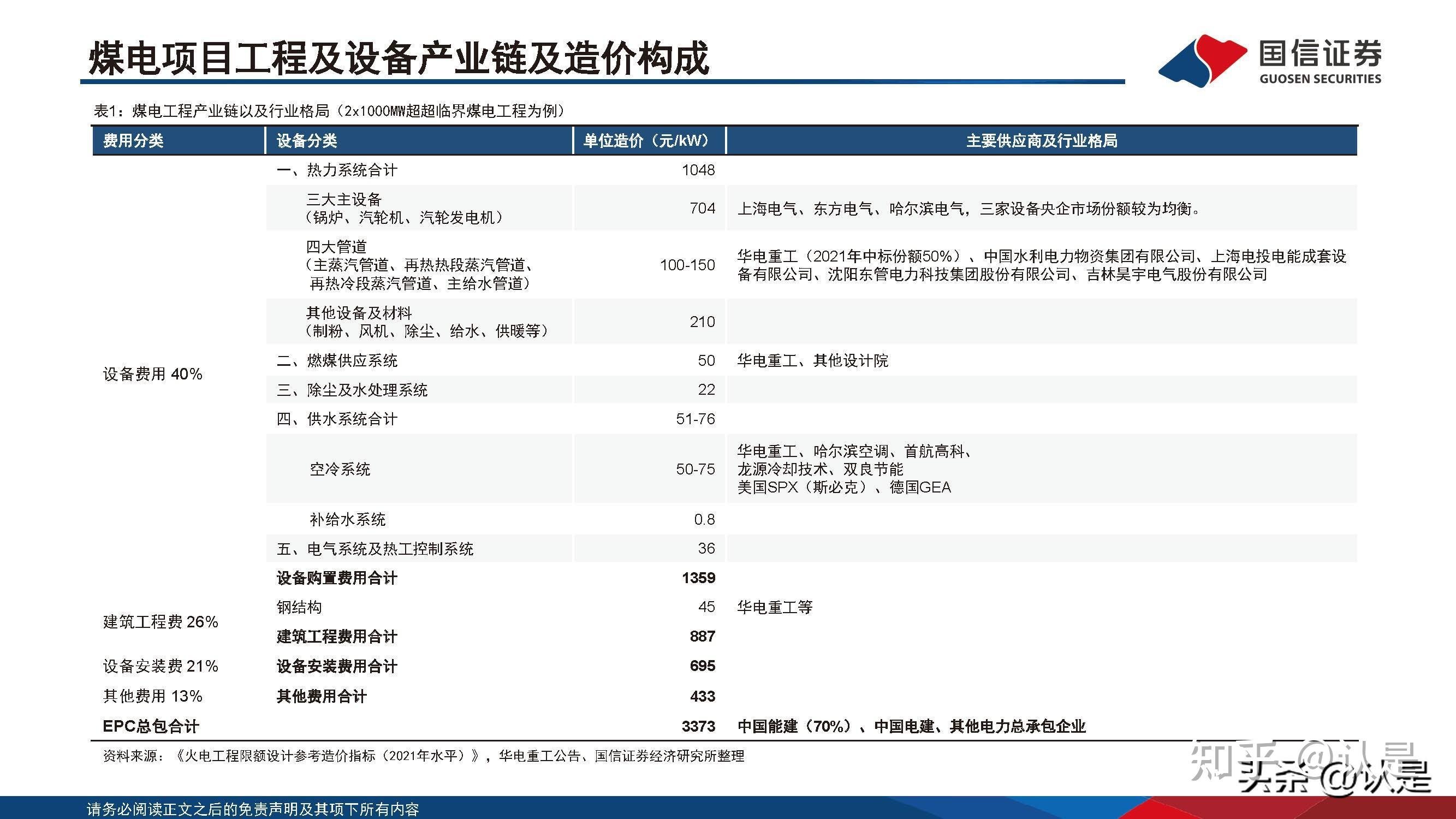Select the row 三、除尘及水处理系统

[x=812, y=389]
